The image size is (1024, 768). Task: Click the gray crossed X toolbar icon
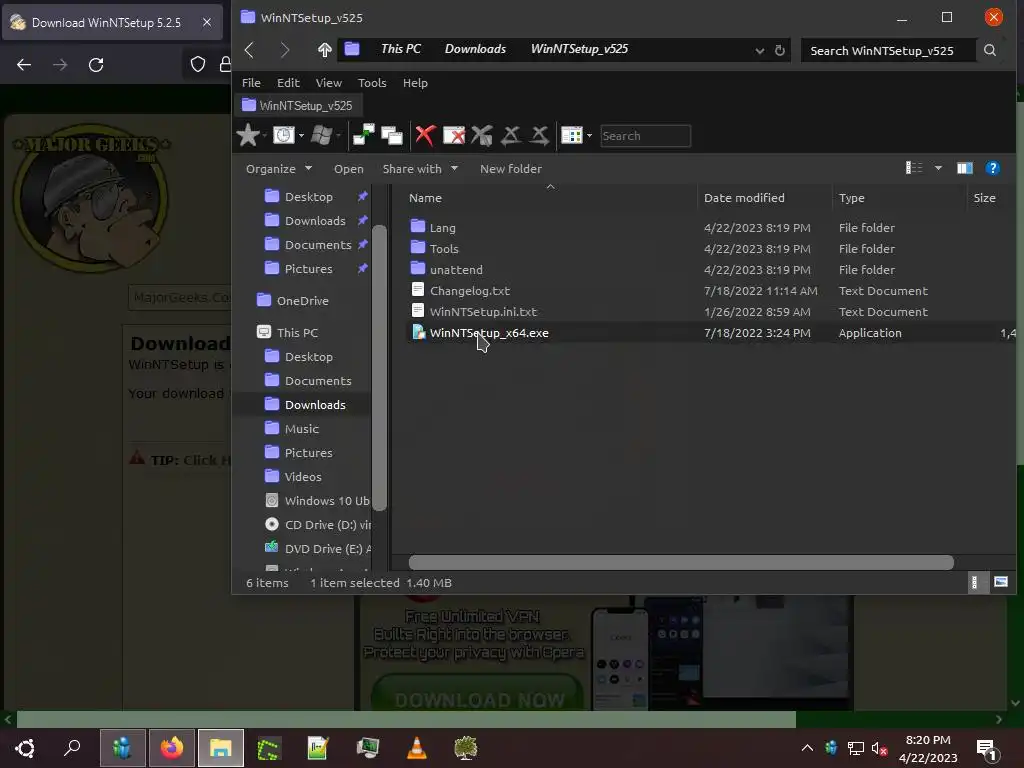482,135
